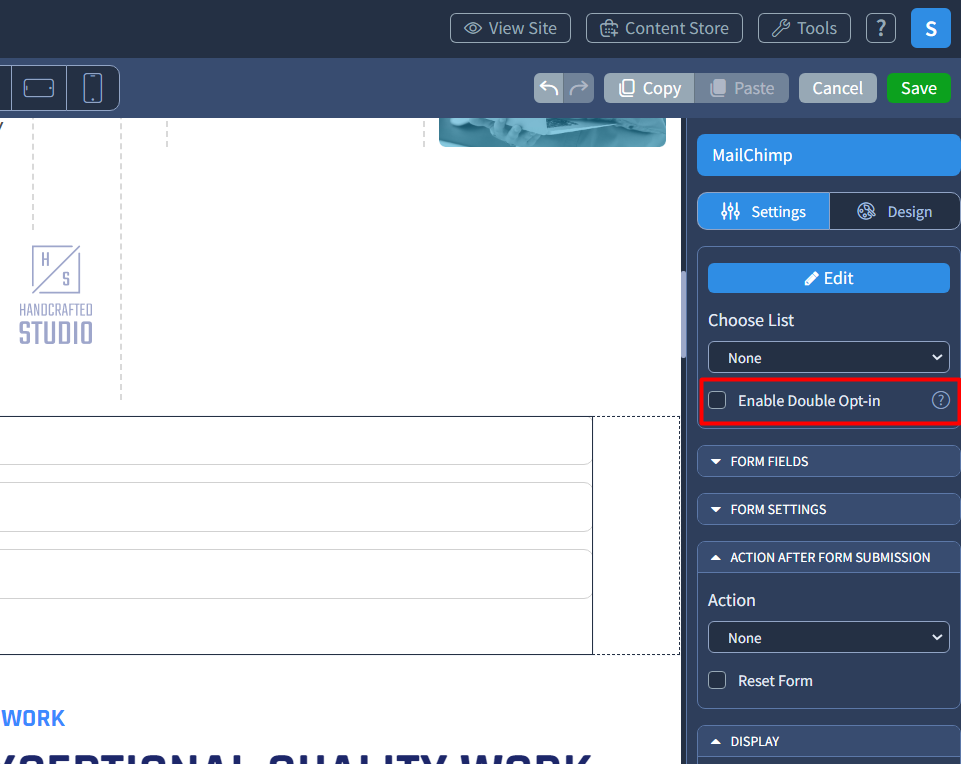The image size is (961, 764).
Task: Select the MailChimp panel header
Action: tap(829, 155)
